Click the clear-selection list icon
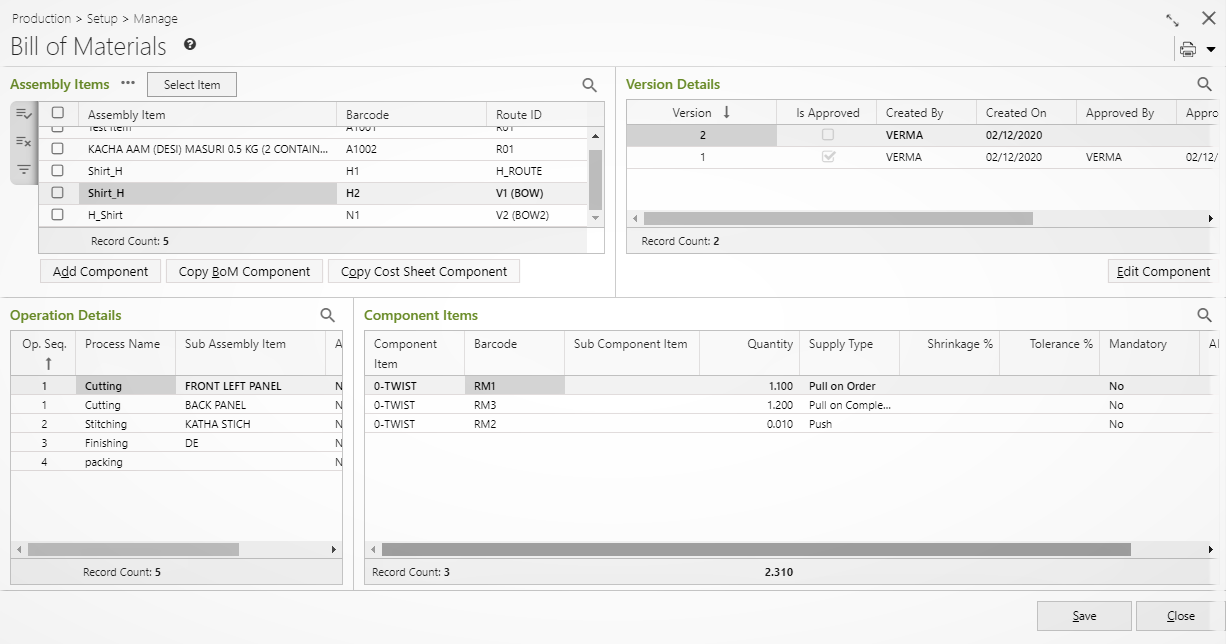 (23, 141)
